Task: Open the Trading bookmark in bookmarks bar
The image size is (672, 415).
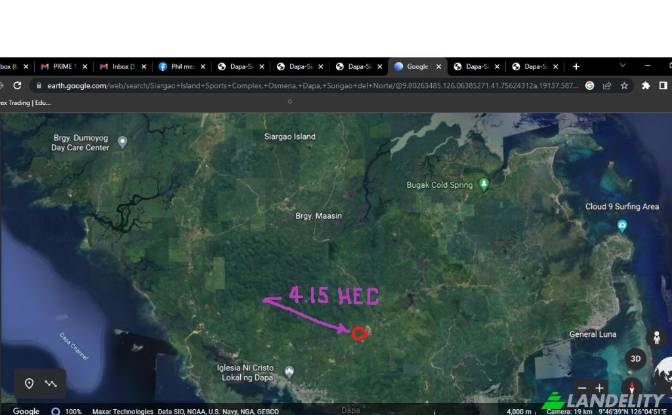Action: (x=26, y=103)
